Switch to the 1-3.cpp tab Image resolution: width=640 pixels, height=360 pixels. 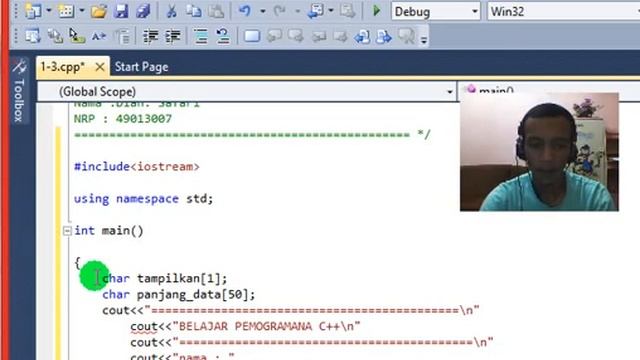[x=63, y=67]
